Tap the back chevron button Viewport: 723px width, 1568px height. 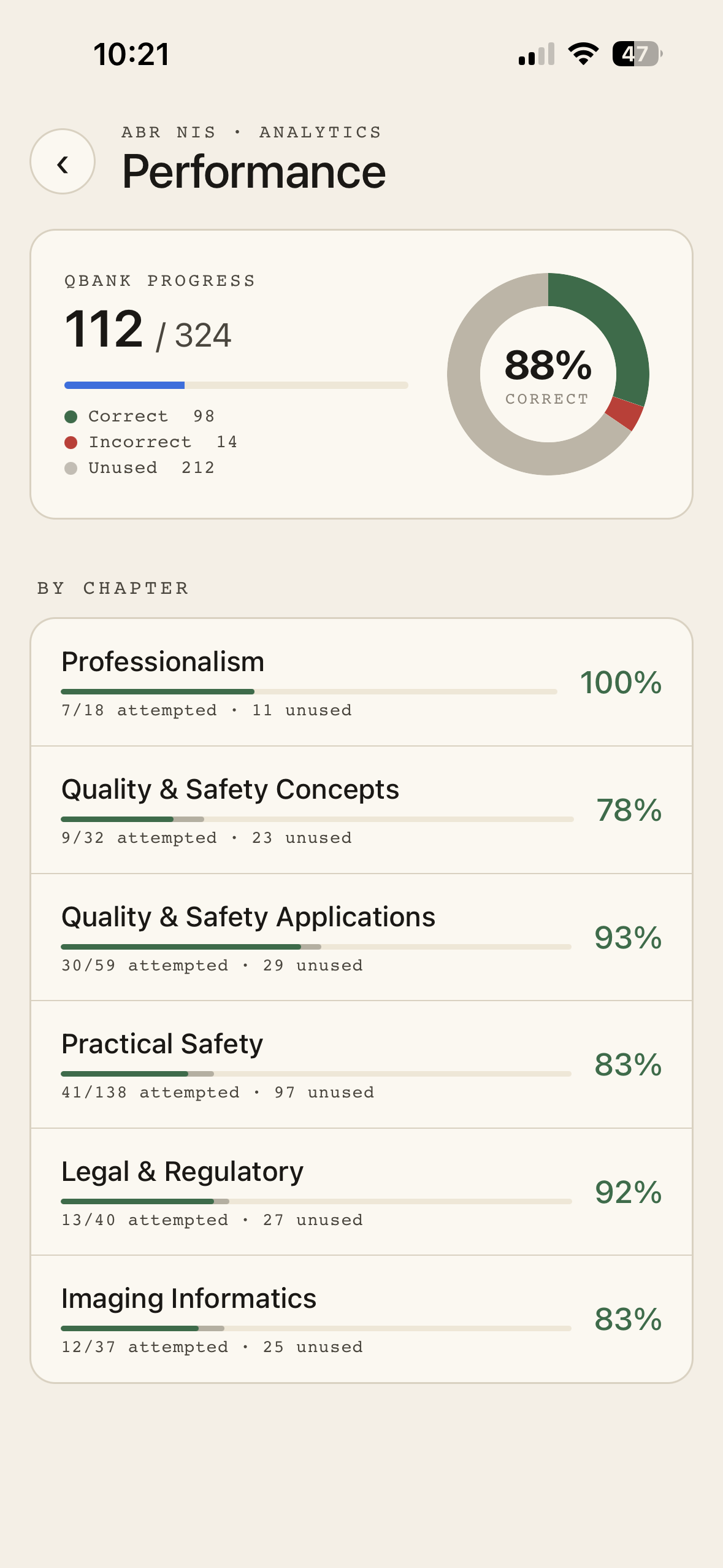[x=63, y=162]
